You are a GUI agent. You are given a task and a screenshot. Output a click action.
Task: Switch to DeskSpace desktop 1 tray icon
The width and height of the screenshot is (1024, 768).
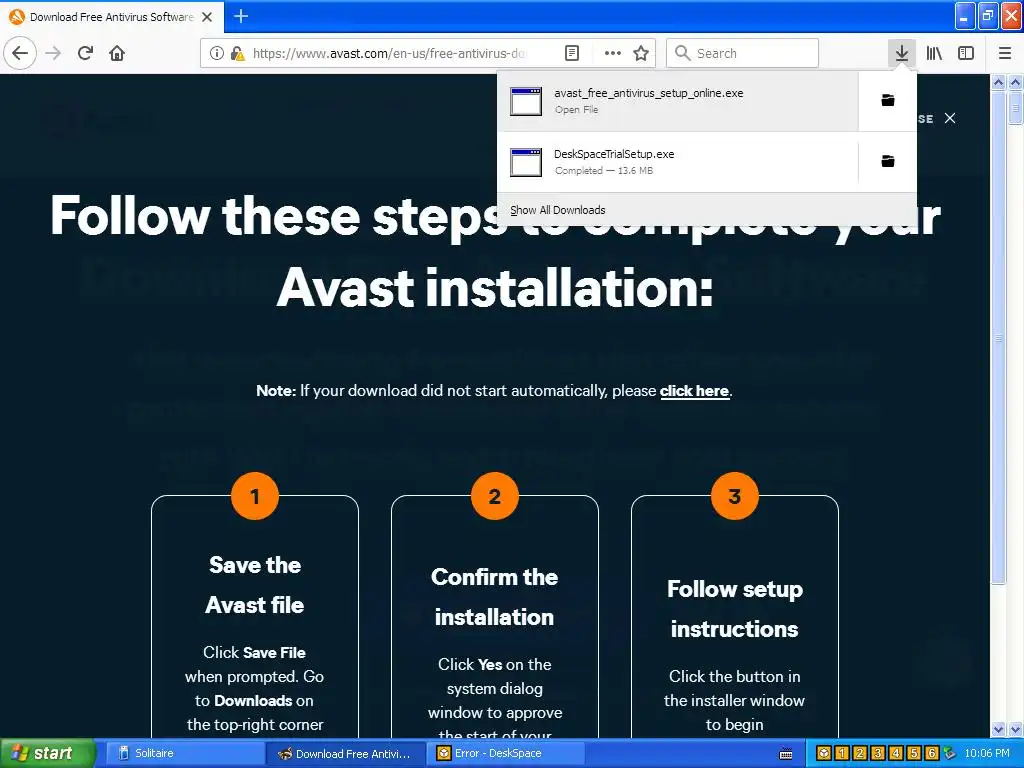[842, 753]
